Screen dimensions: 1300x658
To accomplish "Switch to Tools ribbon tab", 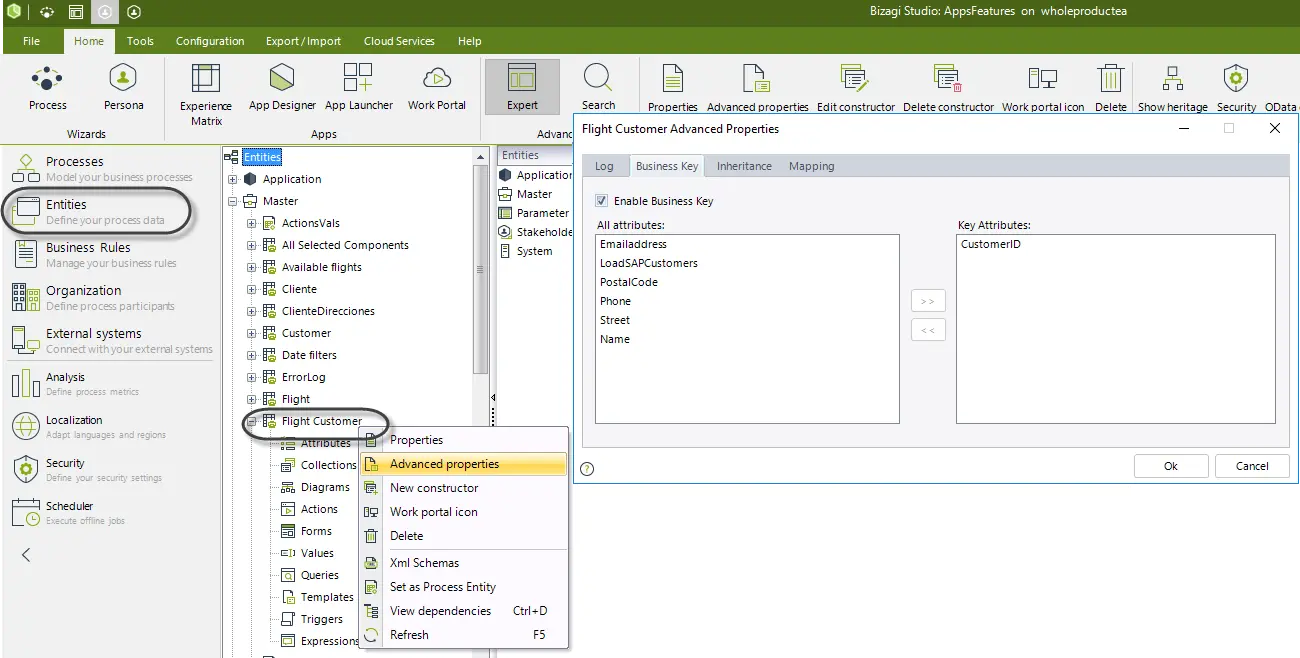I will 140,41.
